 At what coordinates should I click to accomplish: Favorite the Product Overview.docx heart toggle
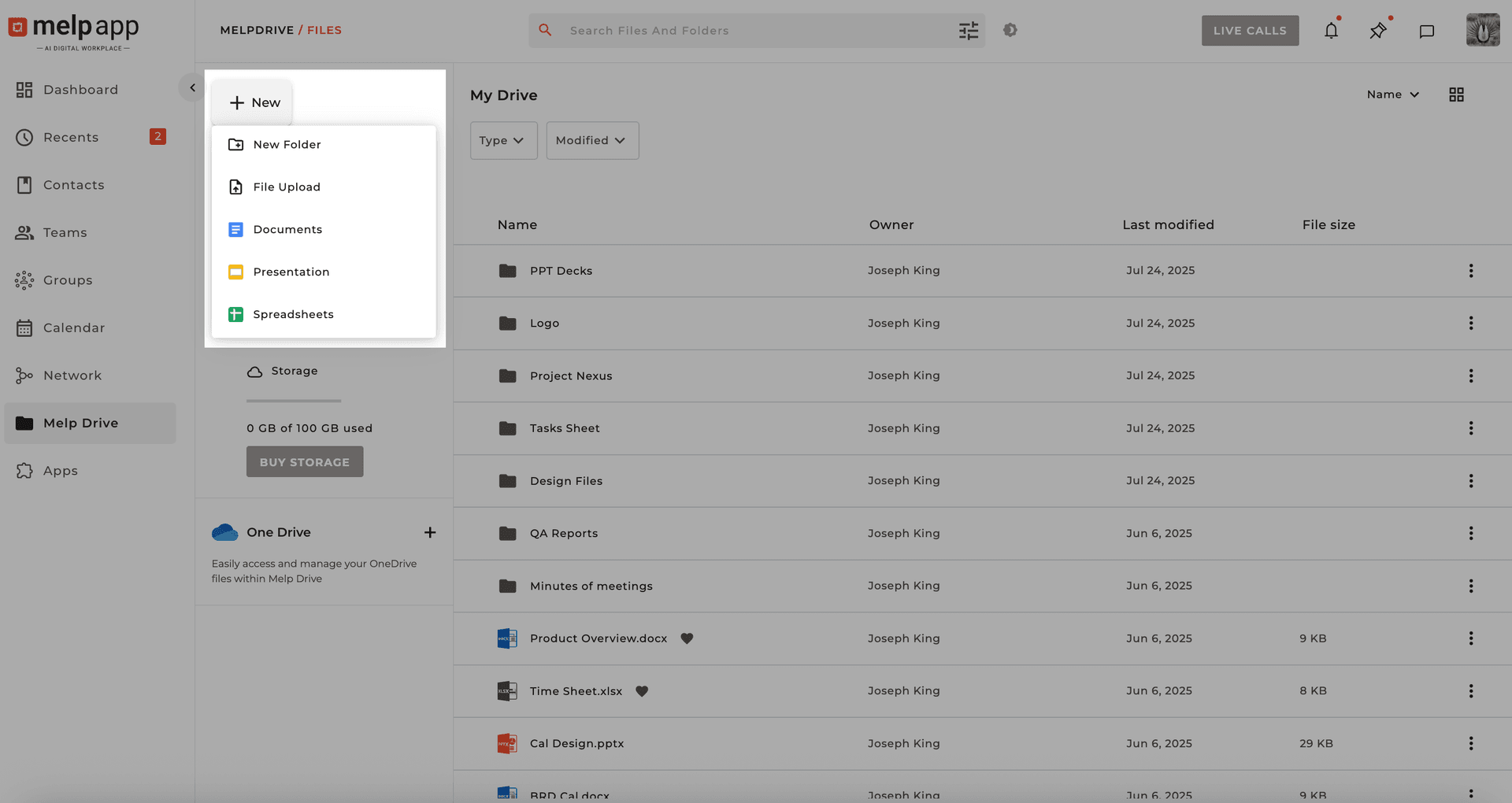[687, 638]
